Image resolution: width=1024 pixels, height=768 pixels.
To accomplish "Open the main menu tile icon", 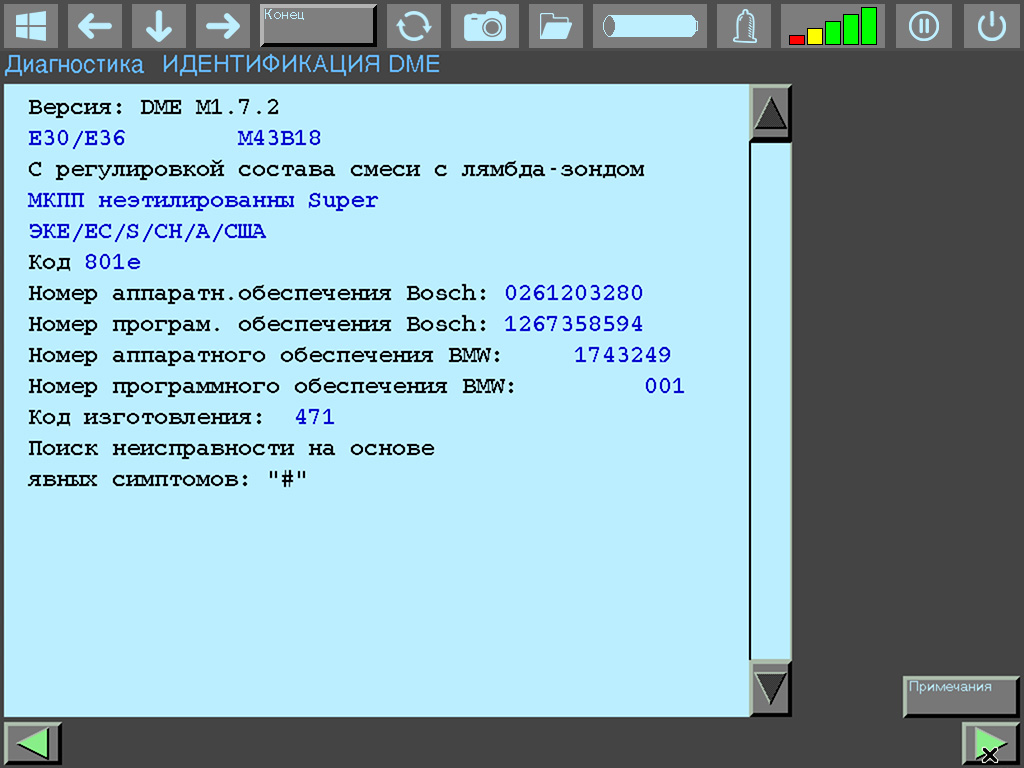I will coord(33,26).
